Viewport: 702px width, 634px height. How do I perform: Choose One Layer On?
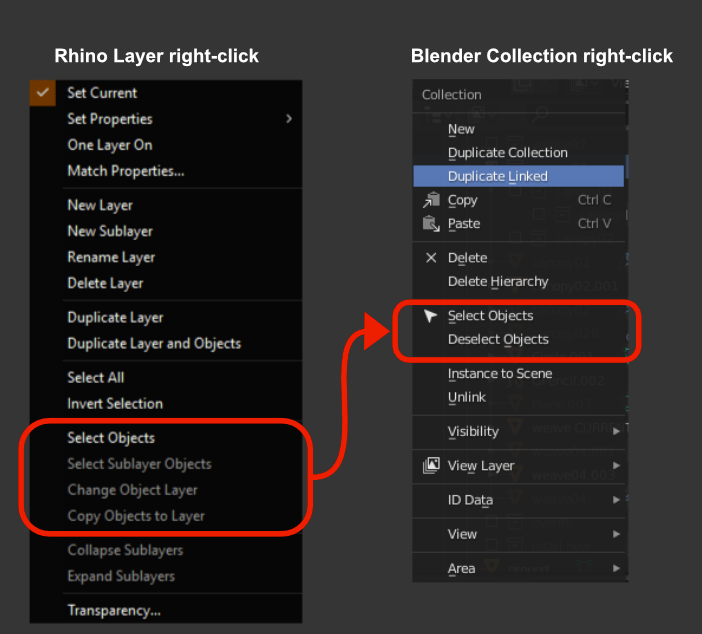110,145
